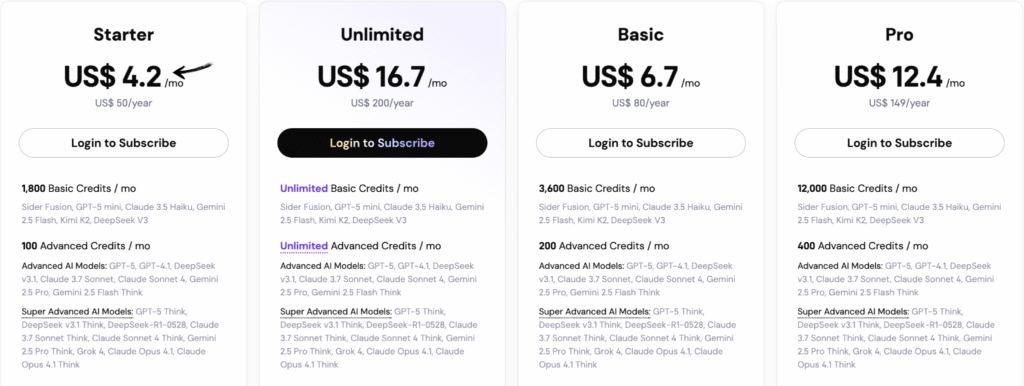Click Super Advanced AI Models link in Pro plan
Image resolution: width=1024 pixels, height=386 pixels.
tap(853, 312)
